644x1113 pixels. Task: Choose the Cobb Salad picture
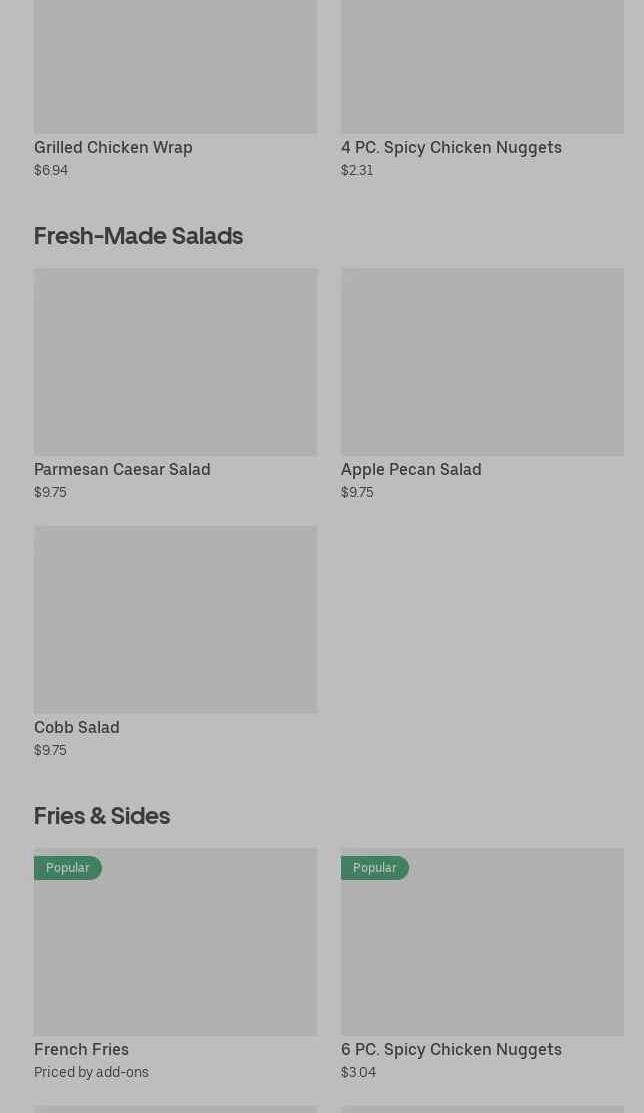click(x=175, y=619)
